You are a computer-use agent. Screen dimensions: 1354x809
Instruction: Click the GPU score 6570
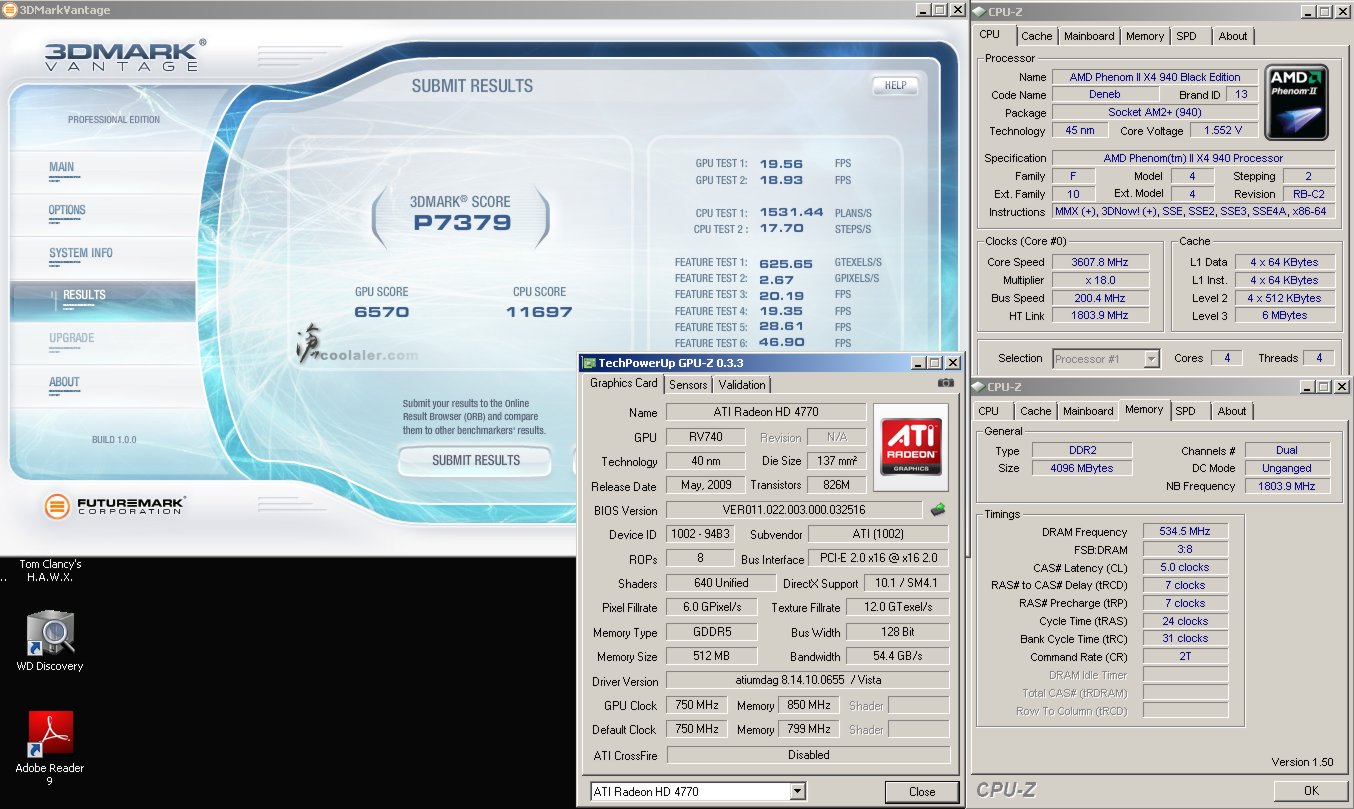tap(382, 311)
